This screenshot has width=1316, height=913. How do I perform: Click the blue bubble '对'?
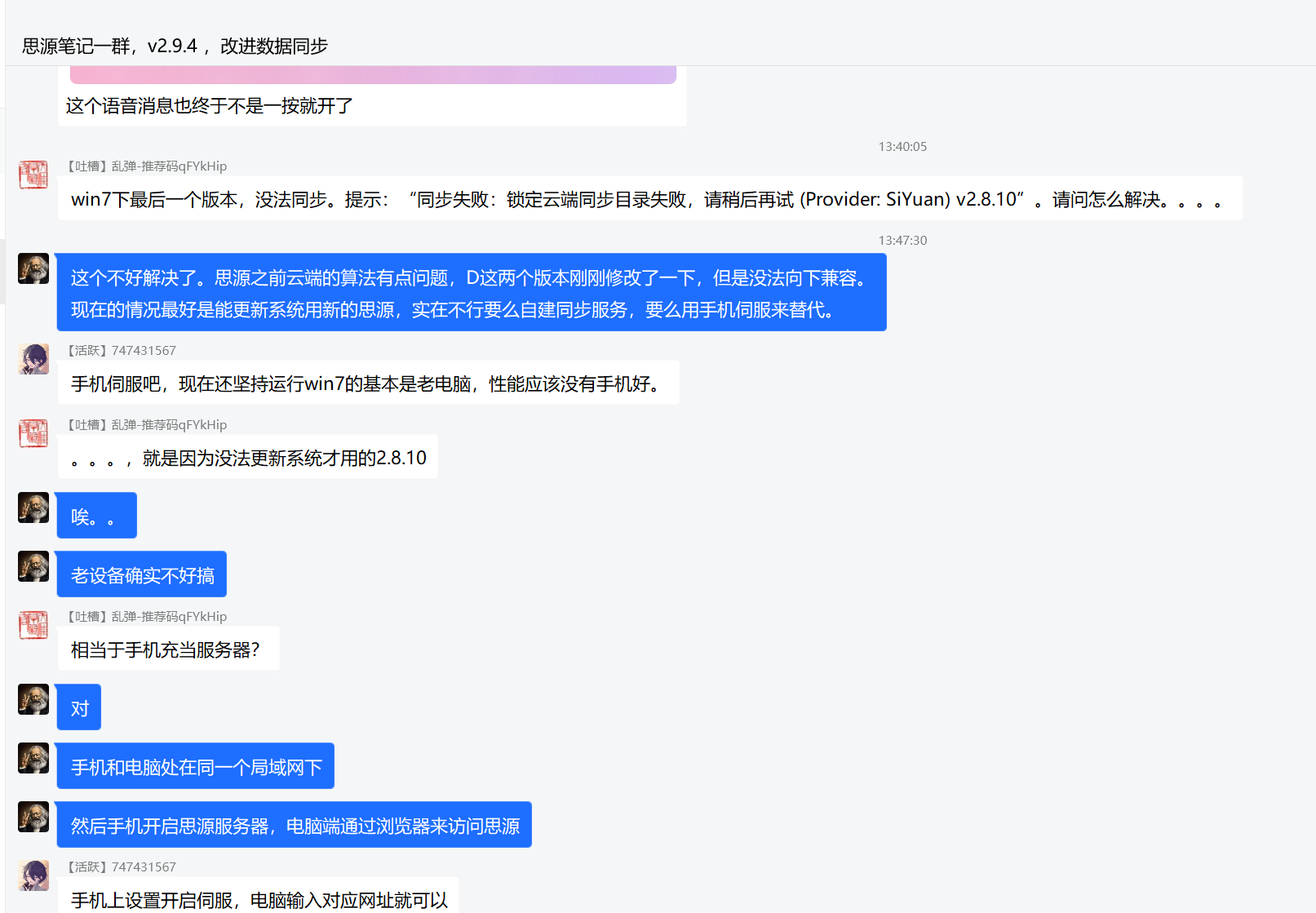click(78, 707)
